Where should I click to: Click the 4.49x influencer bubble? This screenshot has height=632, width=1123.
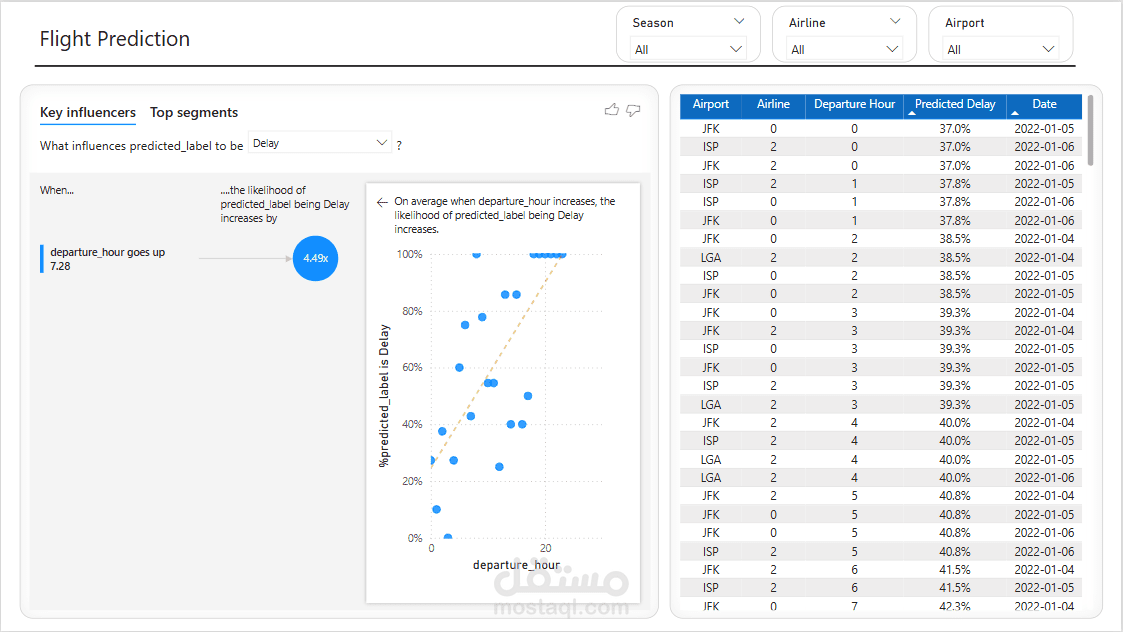point(315,259)
